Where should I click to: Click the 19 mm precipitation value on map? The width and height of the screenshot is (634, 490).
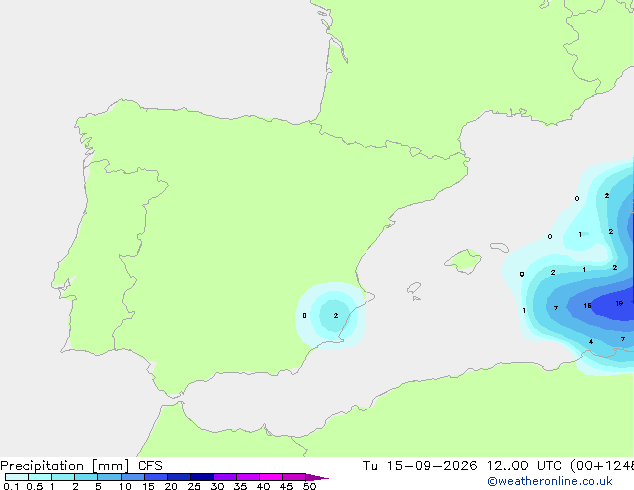pyautogui.click(x=619, y=303)
